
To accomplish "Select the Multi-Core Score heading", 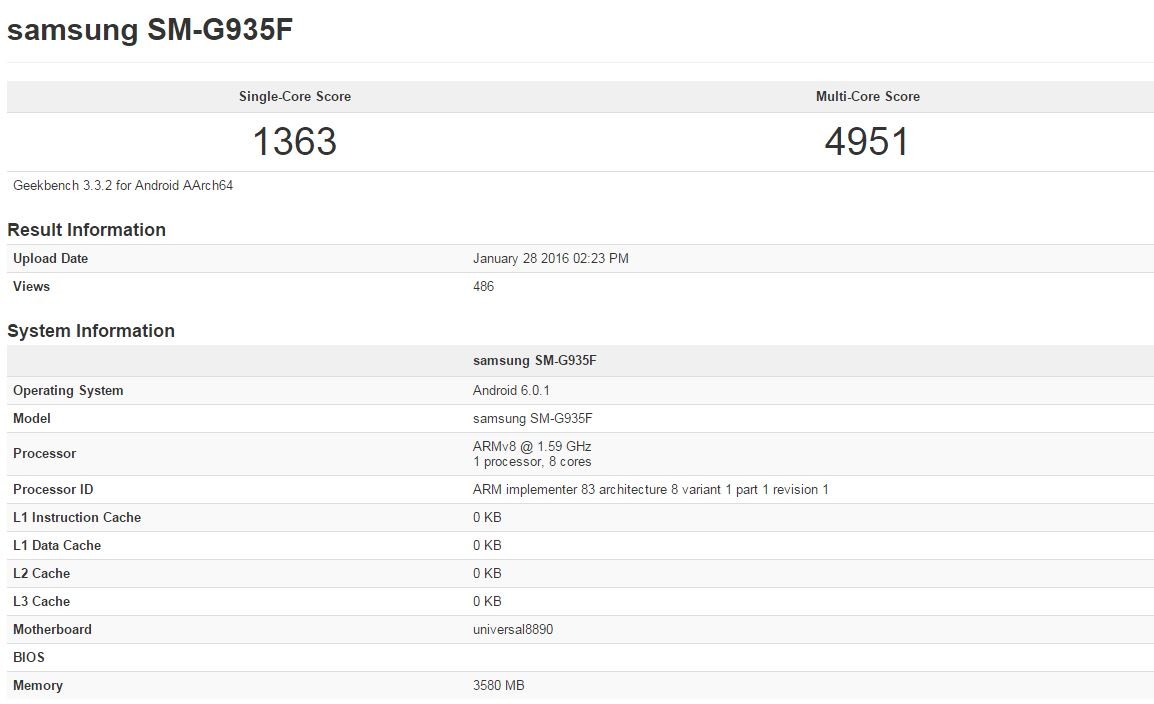I will click(x=868, y=96).
